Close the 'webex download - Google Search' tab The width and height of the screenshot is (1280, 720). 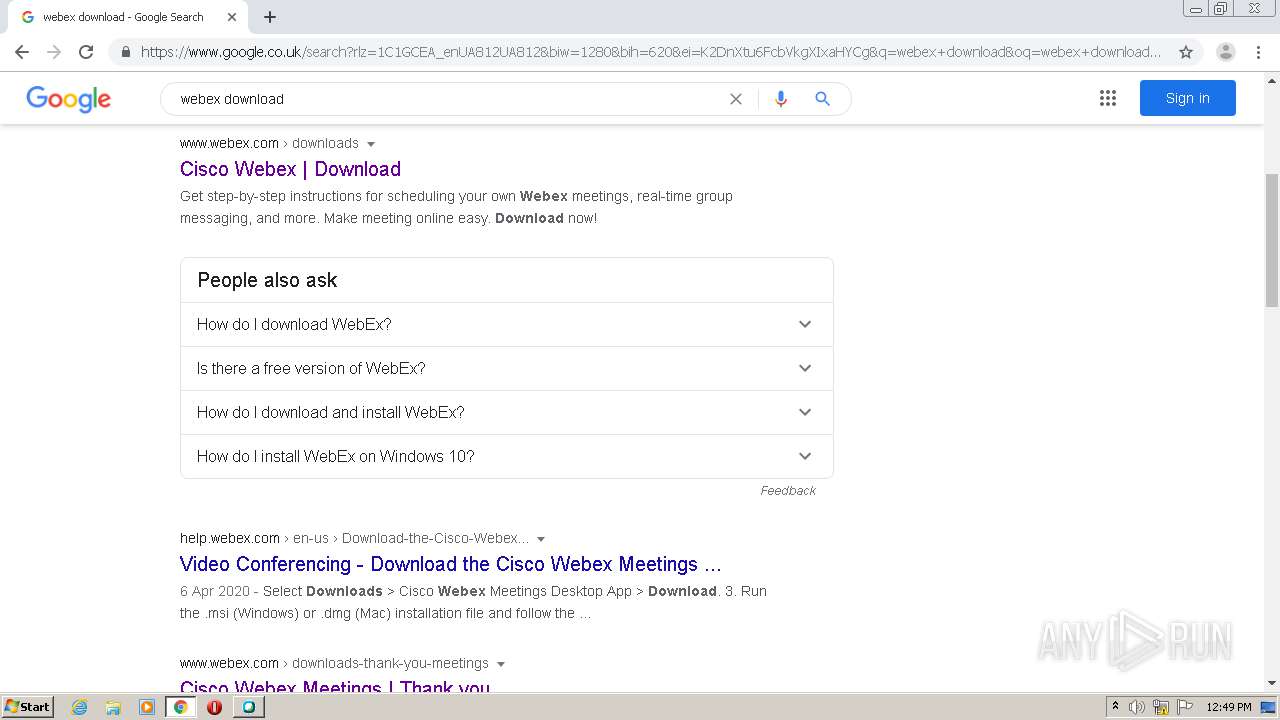click(232, 17)
